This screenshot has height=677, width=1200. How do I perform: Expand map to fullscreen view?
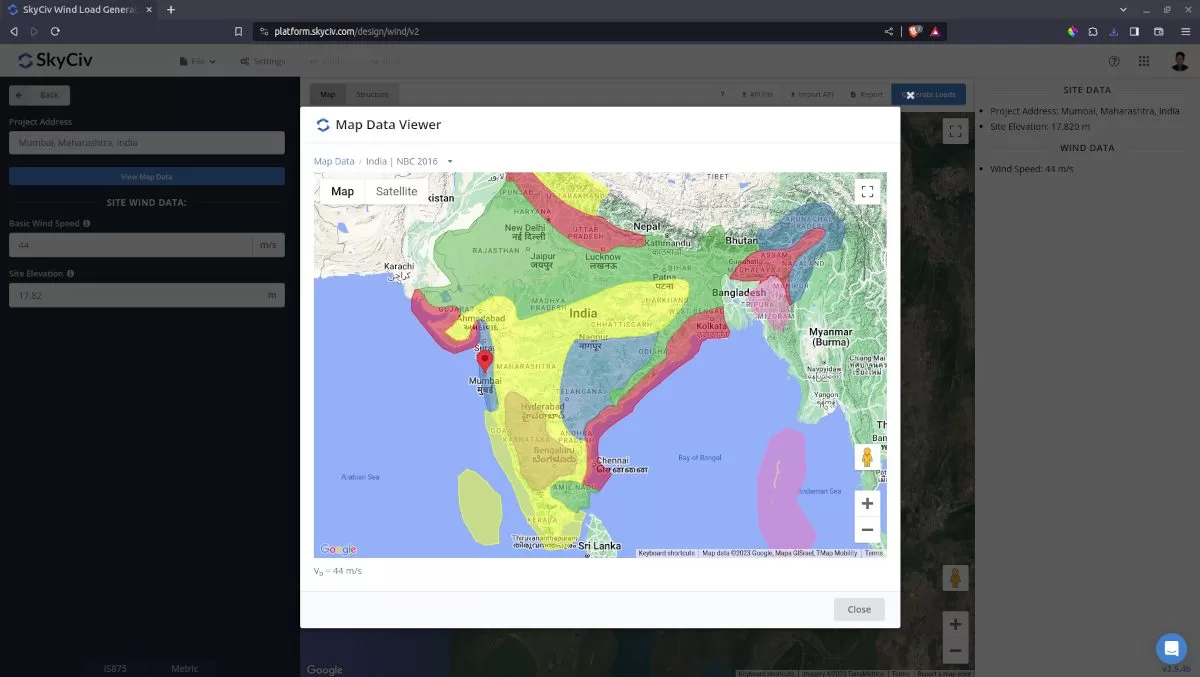click(x=867, y=191)
